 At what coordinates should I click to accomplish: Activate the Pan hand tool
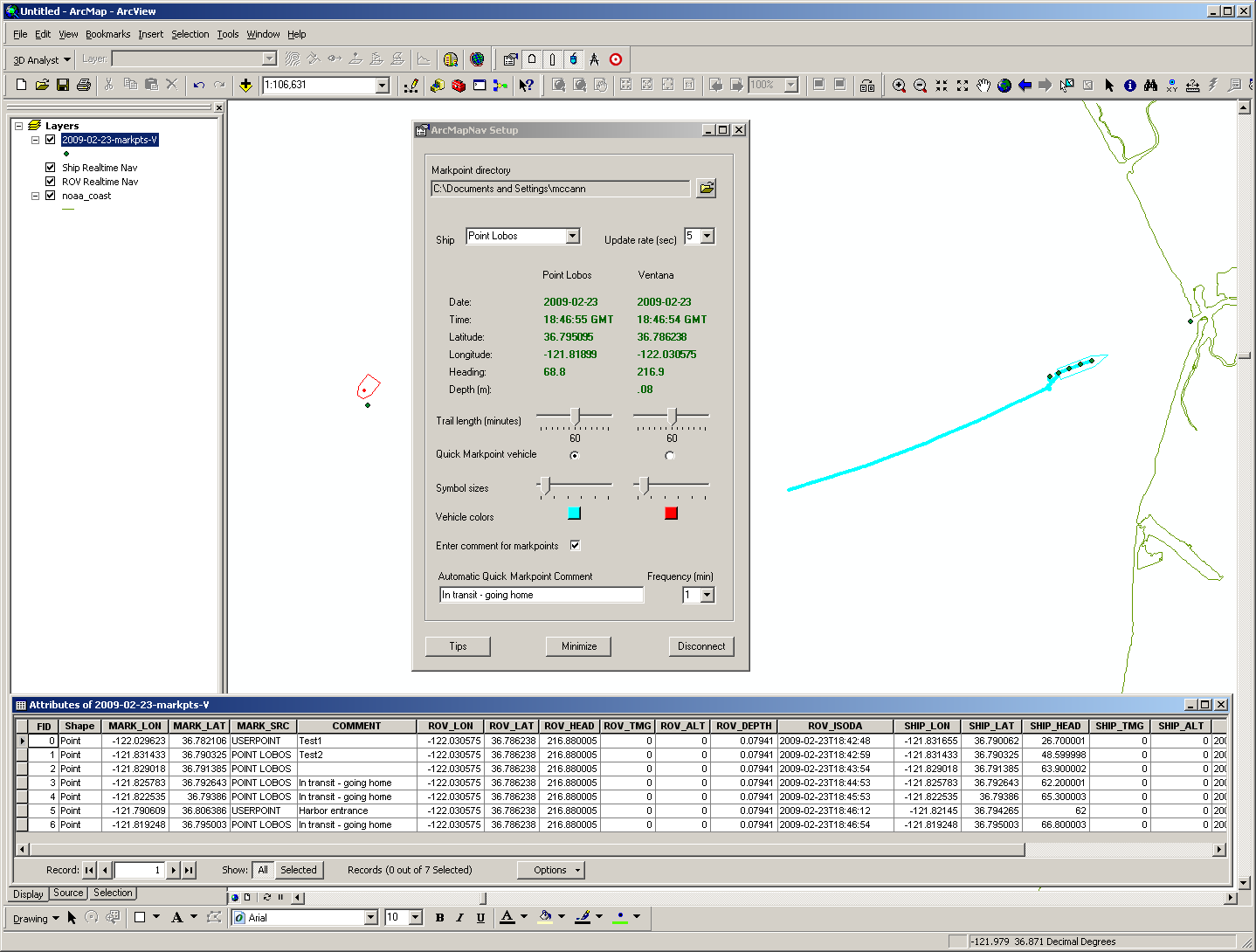(x=983, y=85)
